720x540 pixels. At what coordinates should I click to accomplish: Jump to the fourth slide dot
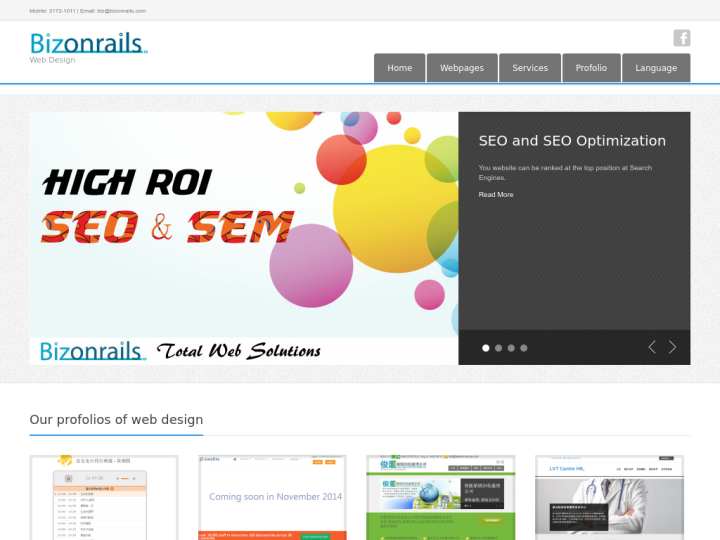point(523,348)
